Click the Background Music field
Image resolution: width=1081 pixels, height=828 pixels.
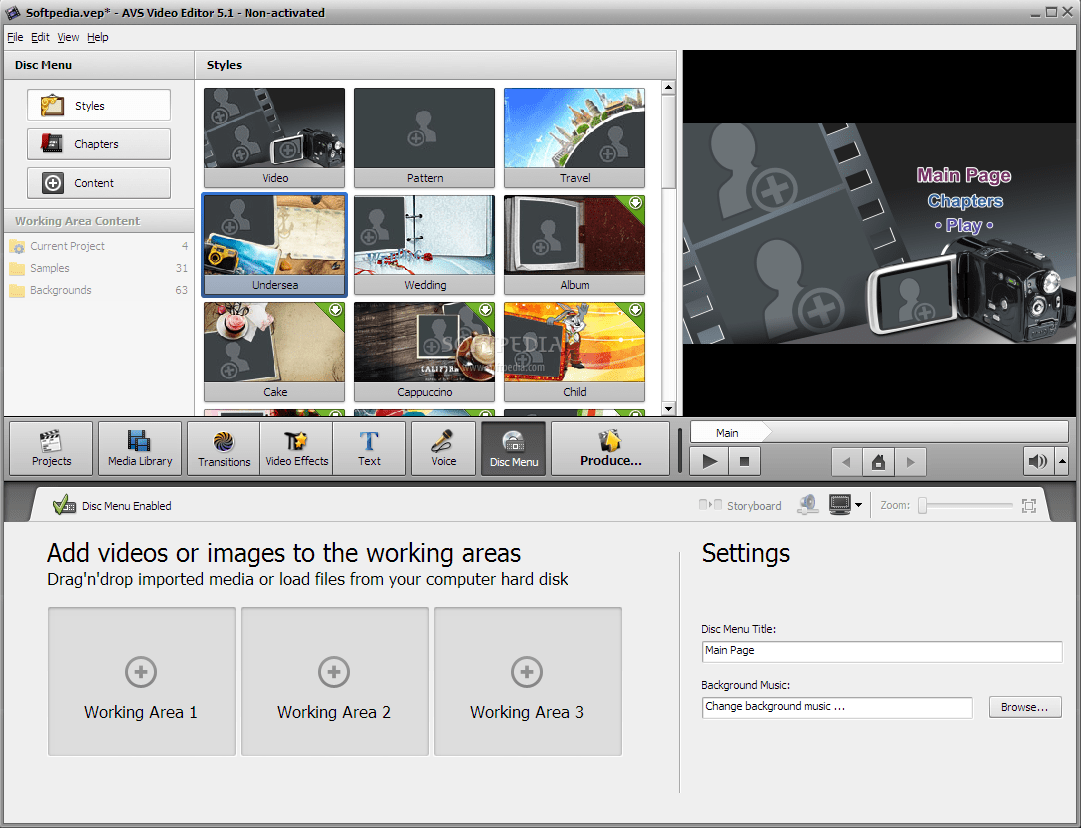click(x=837, y=707)
